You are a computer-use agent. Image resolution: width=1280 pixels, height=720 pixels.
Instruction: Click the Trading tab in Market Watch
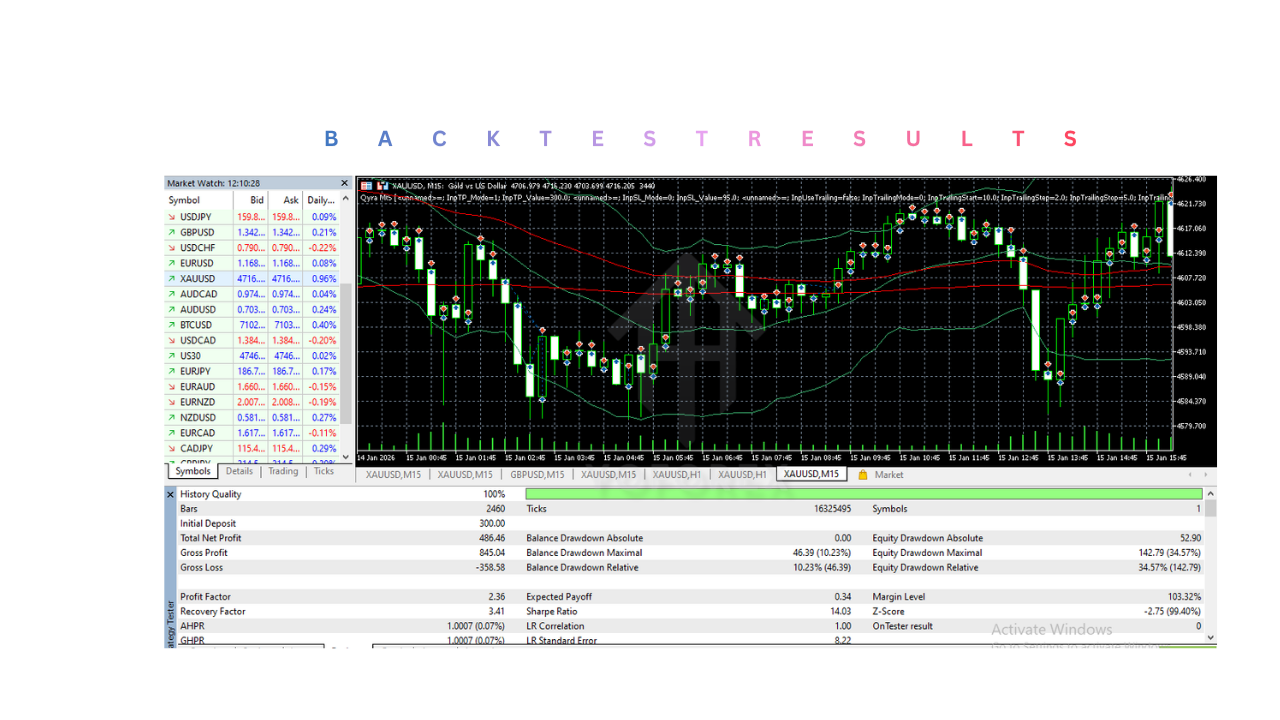[283, 471]
